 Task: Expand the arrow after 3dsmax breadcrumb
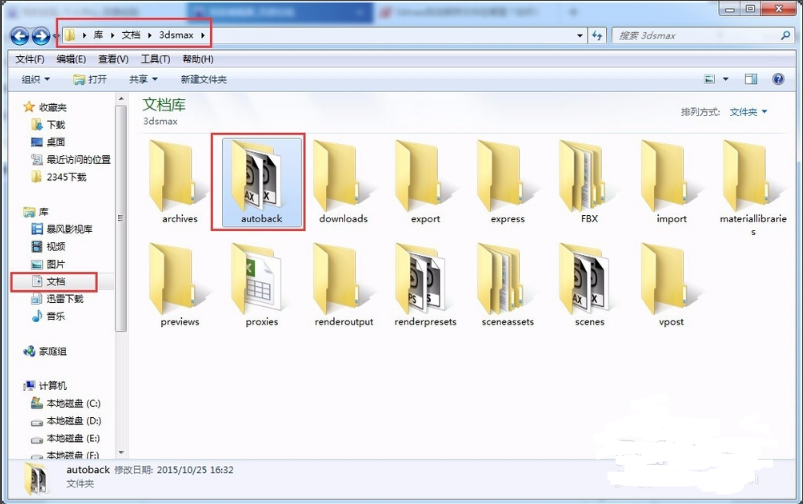pos(203,35)
